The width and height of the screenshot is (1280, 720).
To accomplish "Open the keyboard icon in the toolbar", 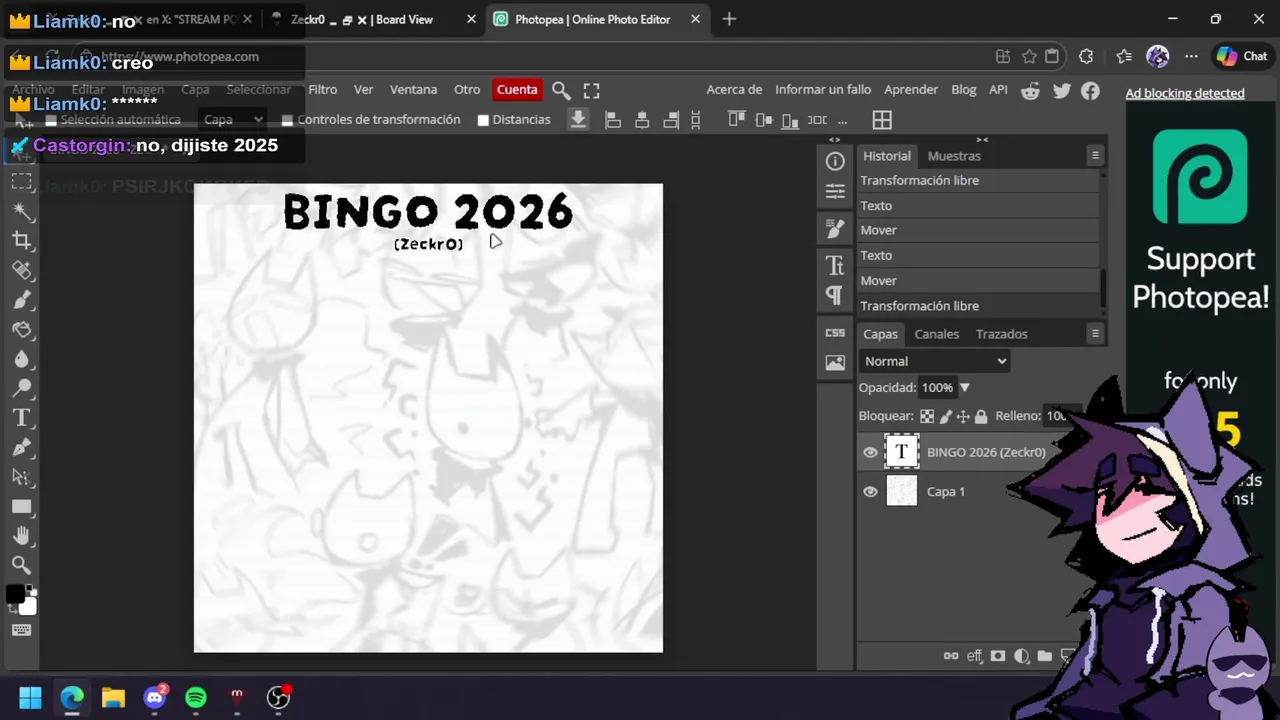I will click(x=21, y=630).
